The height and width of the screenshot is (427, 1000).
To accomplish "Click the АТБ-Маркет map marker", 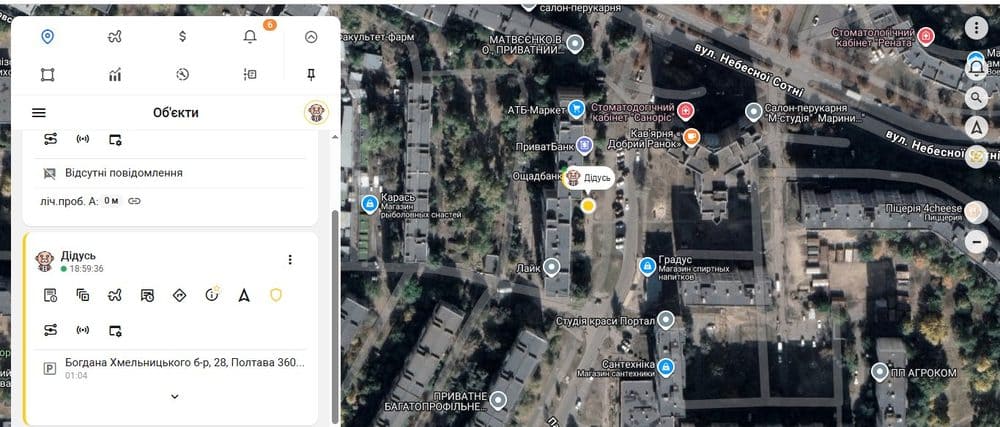I will 577,109.
